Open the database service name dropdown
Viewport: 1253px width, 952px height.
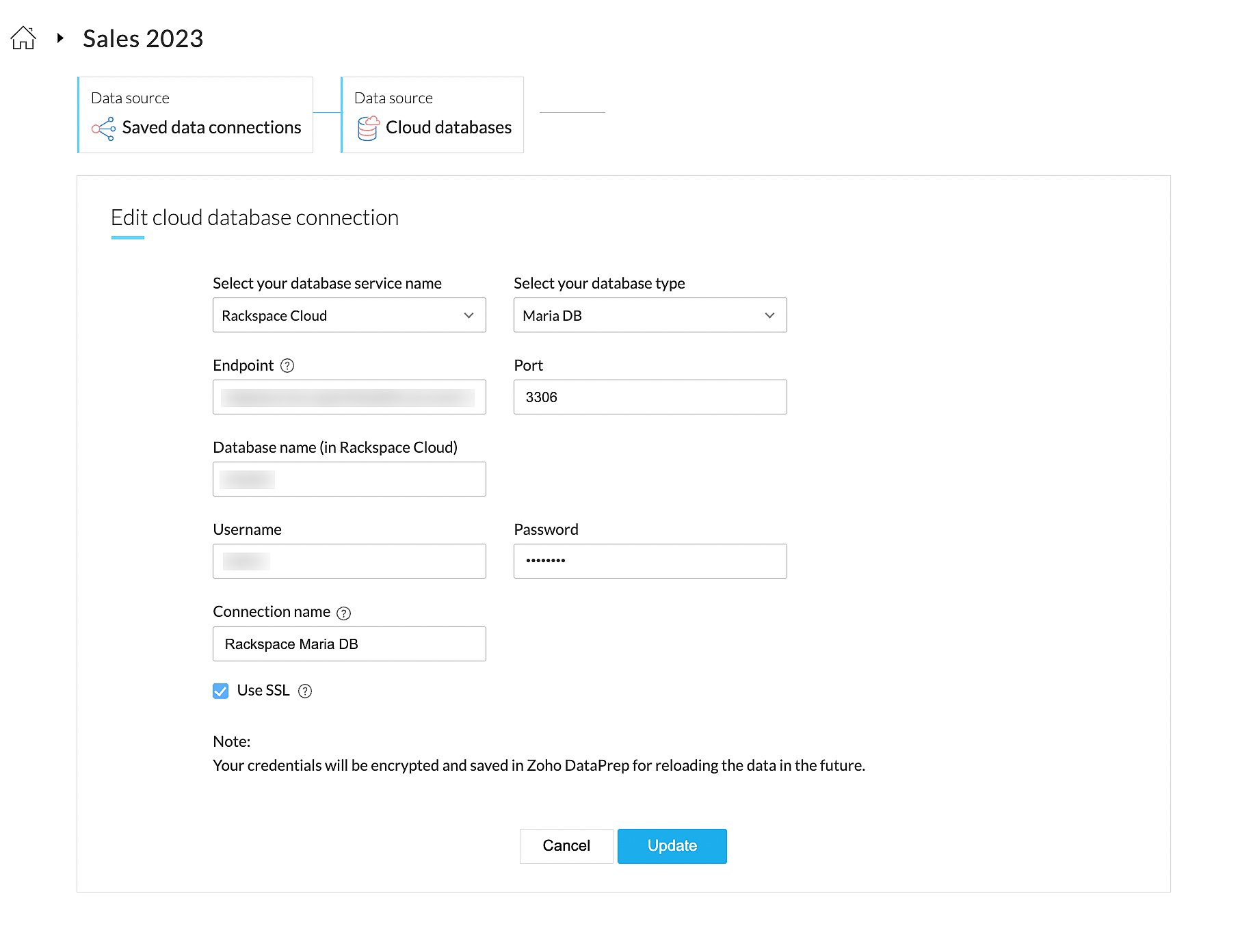click(x=349, y=315)
